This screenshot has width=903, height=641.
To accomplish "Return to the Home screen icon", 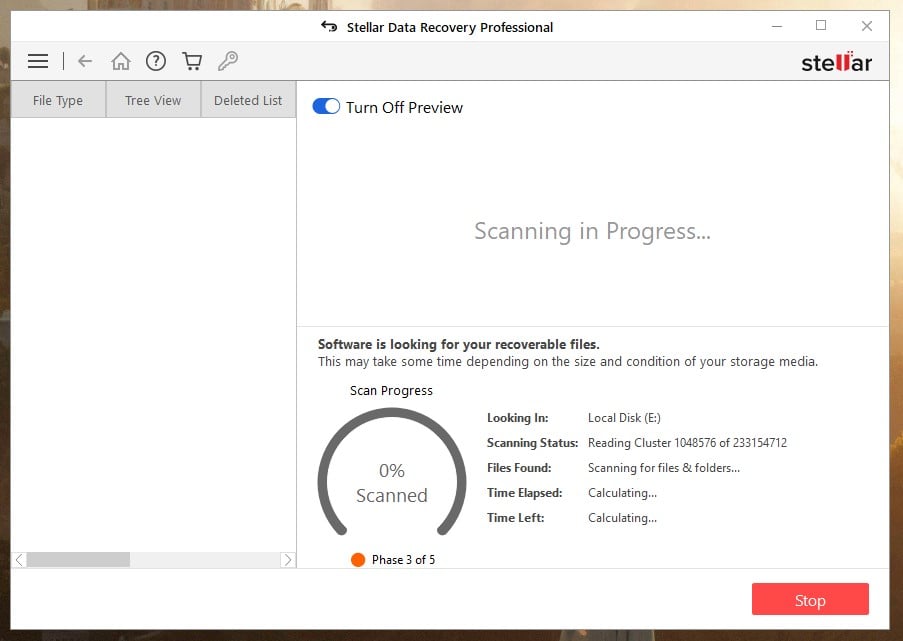I will [x=121, y=60].
